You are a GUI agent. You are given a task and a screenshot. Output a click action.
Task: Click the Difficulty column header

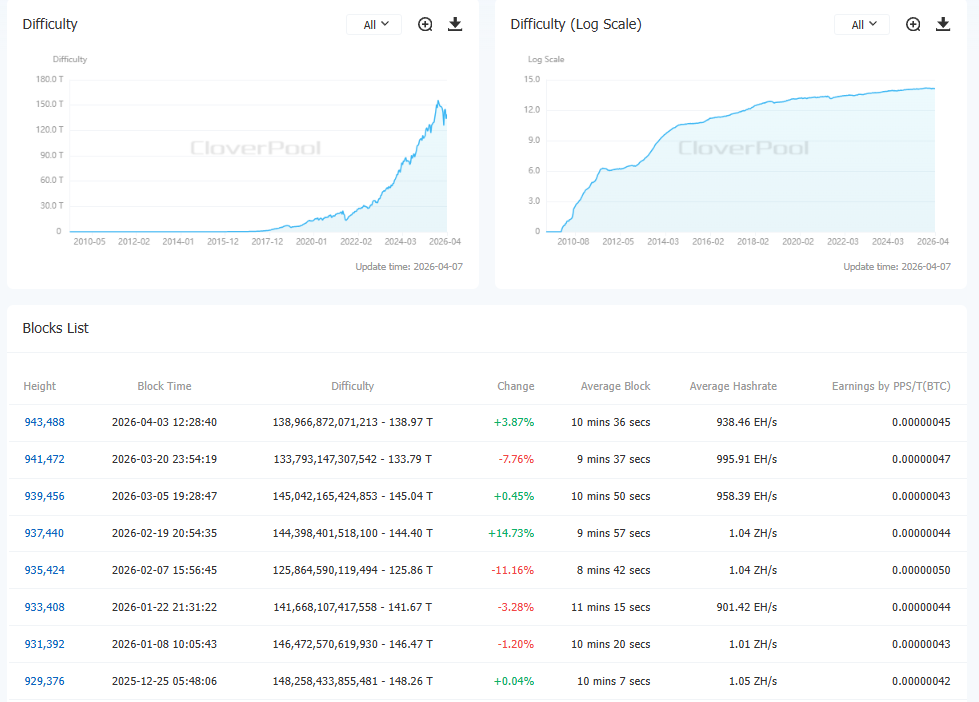[352, 386]
